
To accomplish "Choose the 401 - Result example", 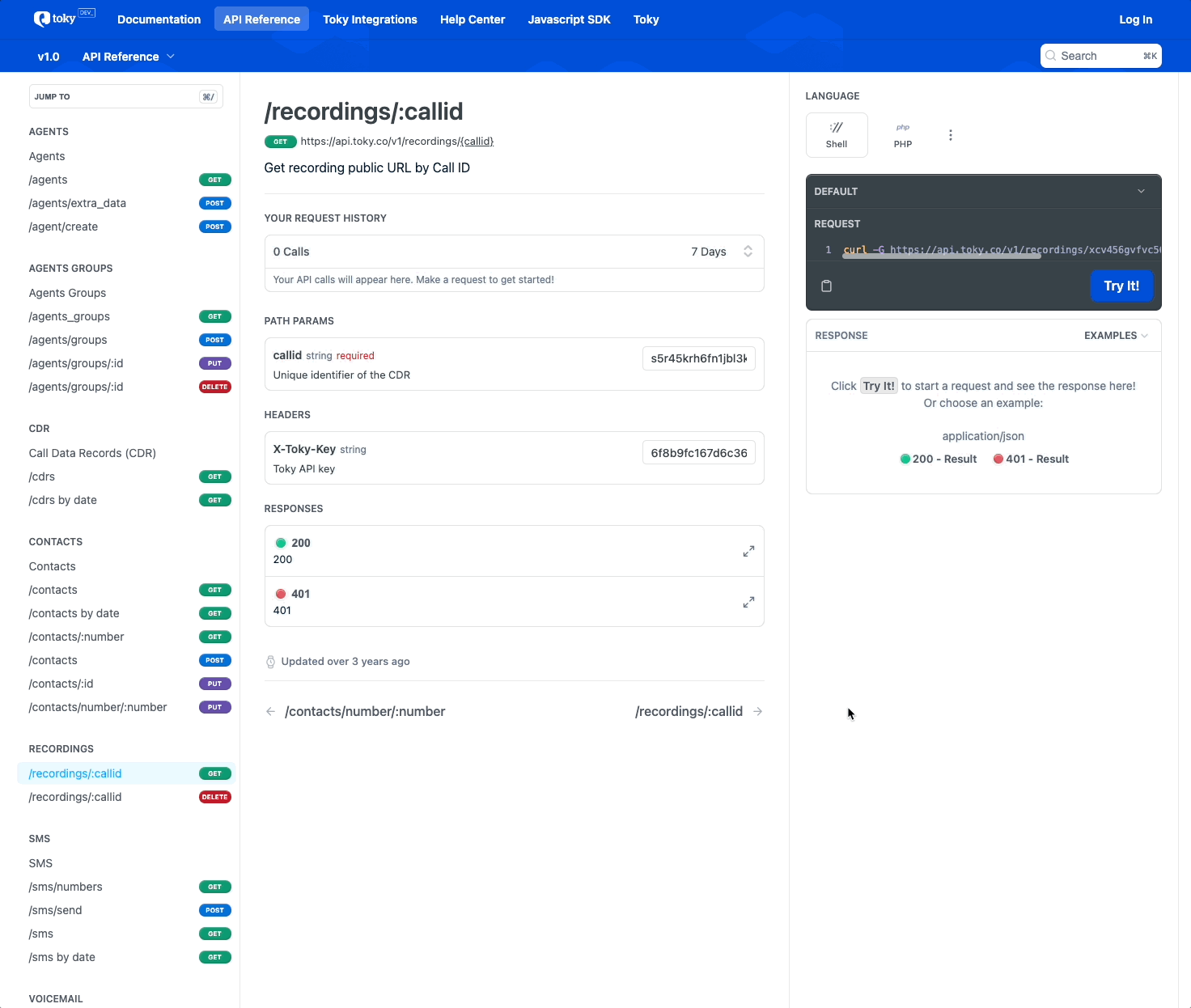I will coord(1031,459).
